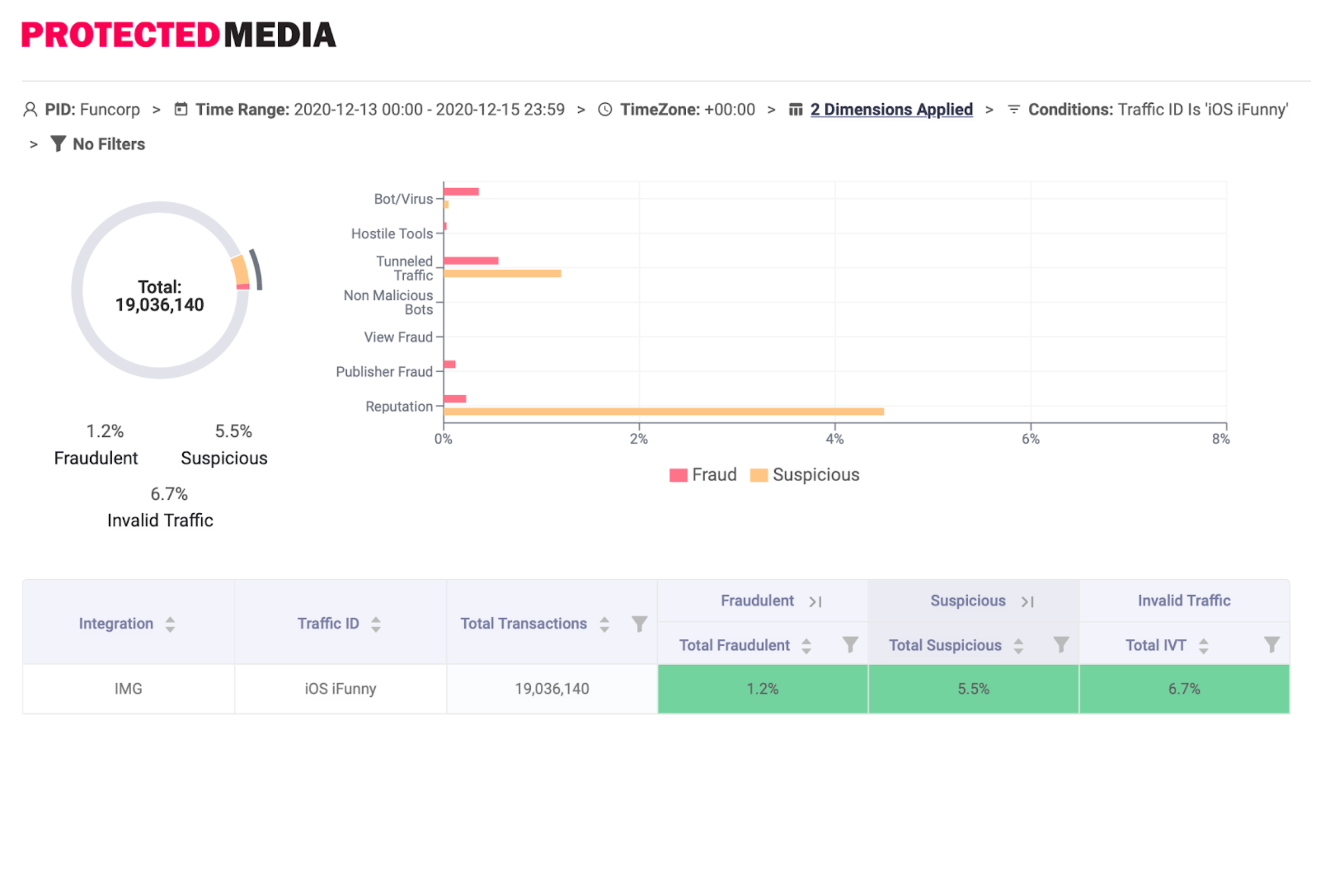The width and height of the screenshot is (1344, 896).
Task: Sort the Total Transactions column
Action: 604,624
